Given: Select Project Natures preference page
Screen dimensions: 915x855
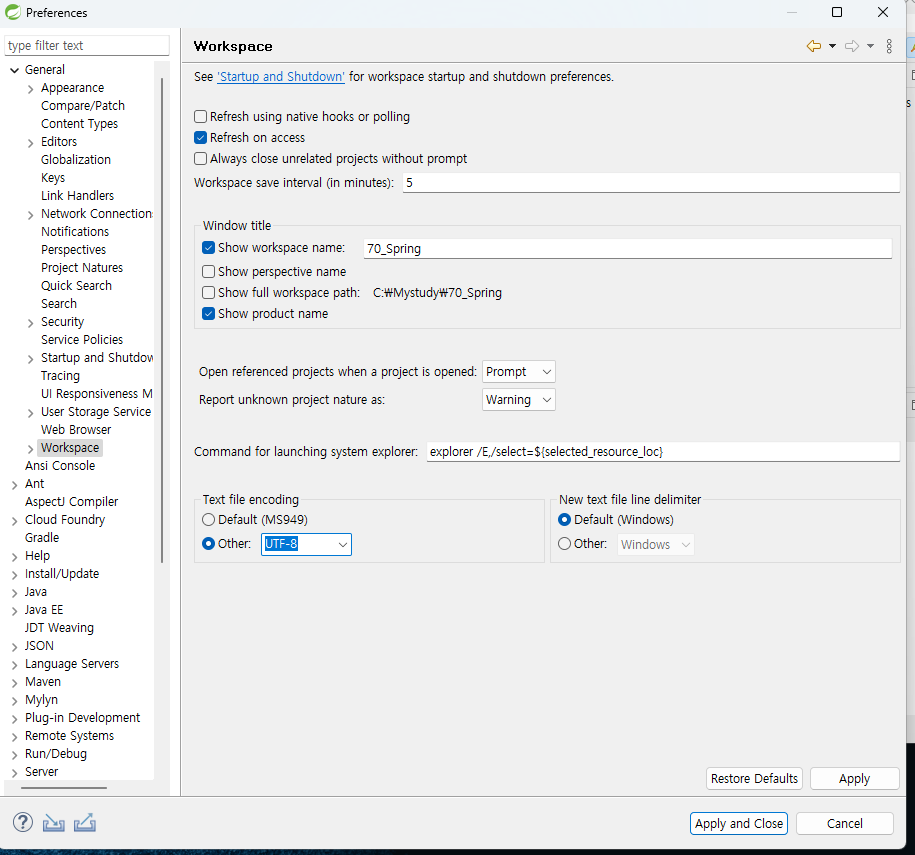Looking at the screenshot, I should tap(82, 268).
